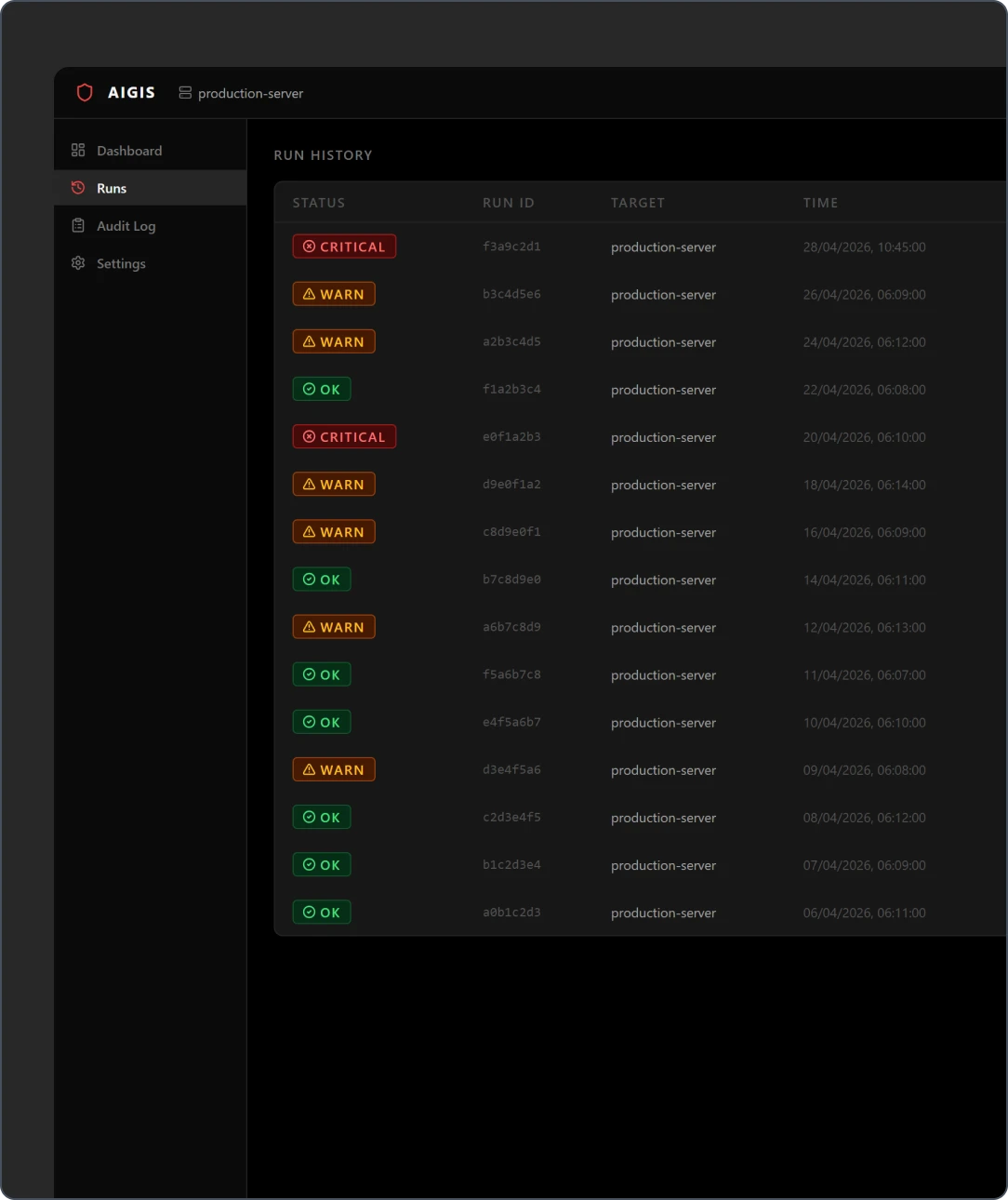Go to Settings in the sidebar

pyautogui.click(x=150, y=263)
